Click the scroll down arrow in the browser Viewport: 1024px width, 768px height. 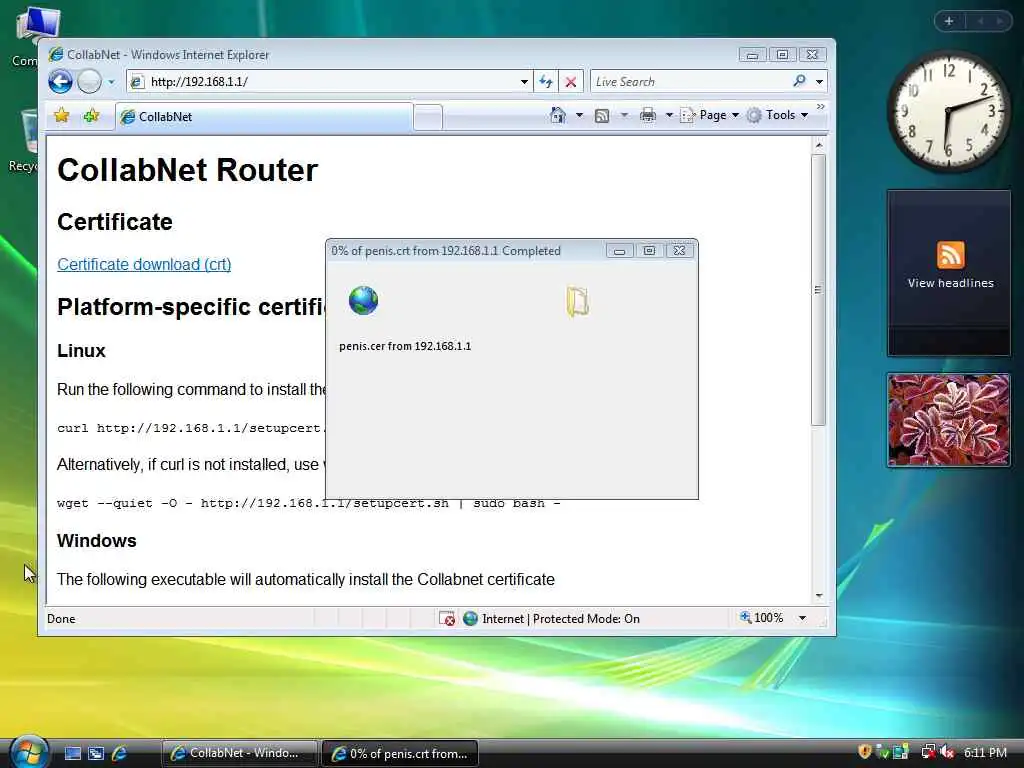819,596
